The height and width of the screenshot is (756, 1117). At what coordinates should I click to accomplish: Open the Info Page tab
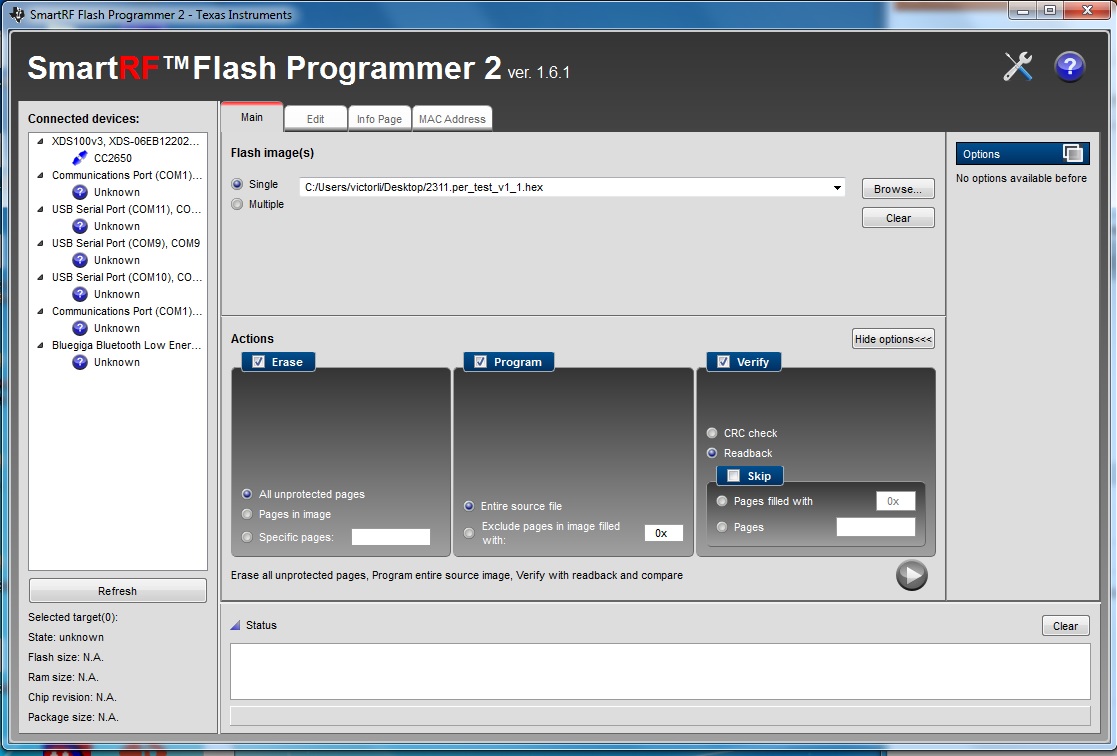[379, 119]
